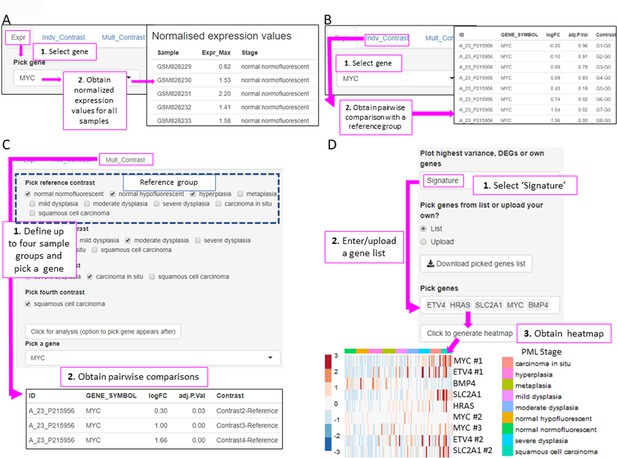Check severe dysplasia next to checked moderate dysplasia
The image size is (617, 458).
(x=198, y=240)
